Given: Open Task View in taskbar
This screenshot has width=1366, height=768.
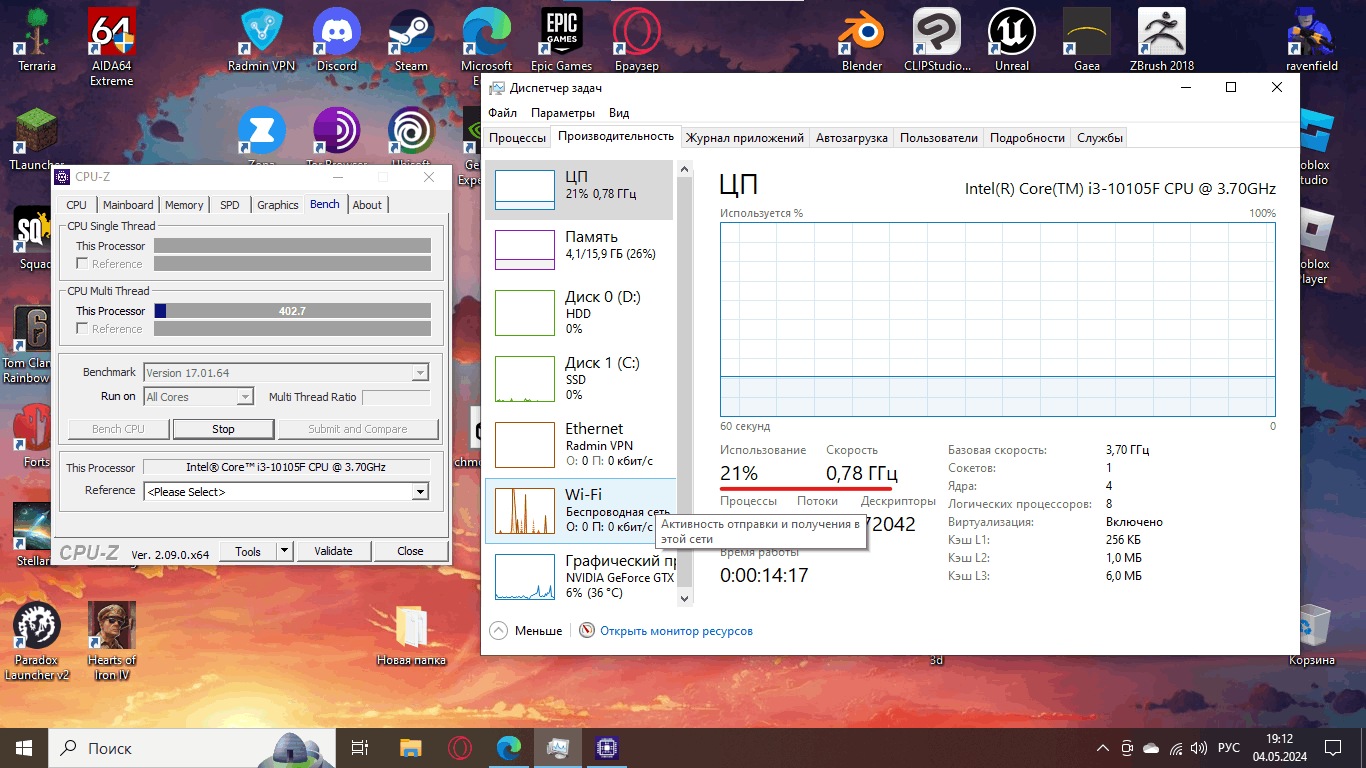Looking at the screenshot, I should coord(361,747).
